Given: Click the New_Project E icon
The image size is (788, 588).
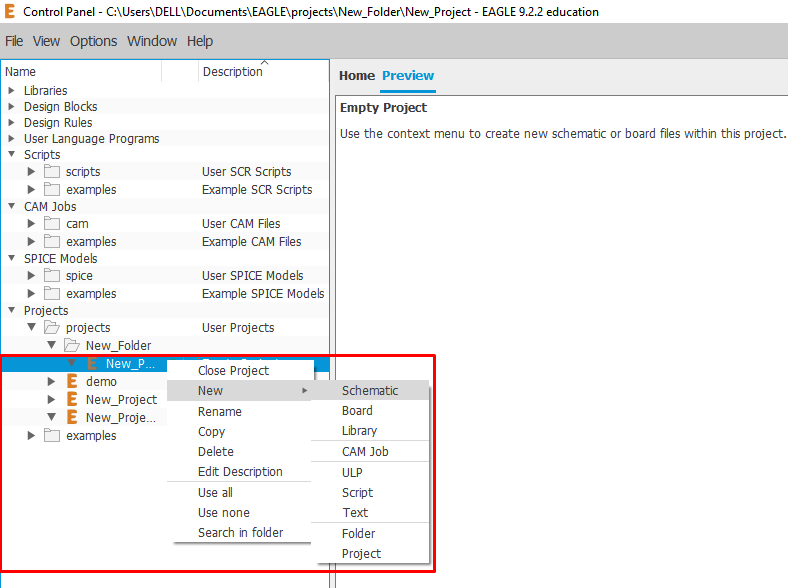Looking at the screenshot, I should [72, 399].
